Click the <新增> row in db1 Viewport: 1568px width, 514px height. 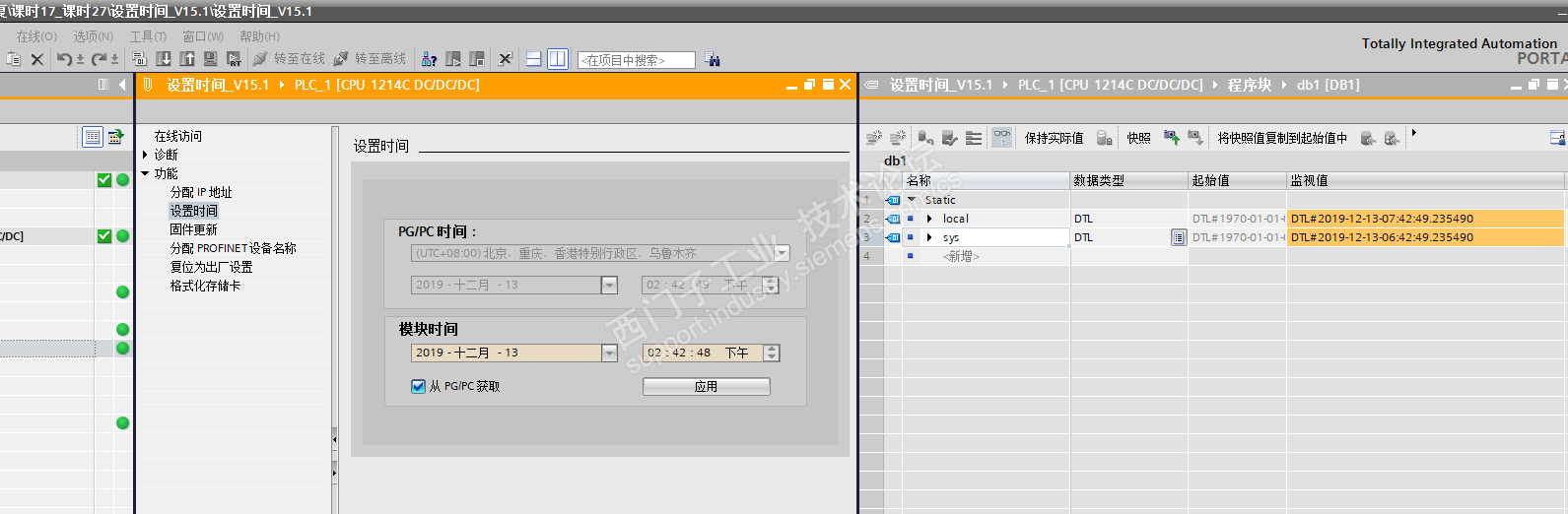[961, 256]
